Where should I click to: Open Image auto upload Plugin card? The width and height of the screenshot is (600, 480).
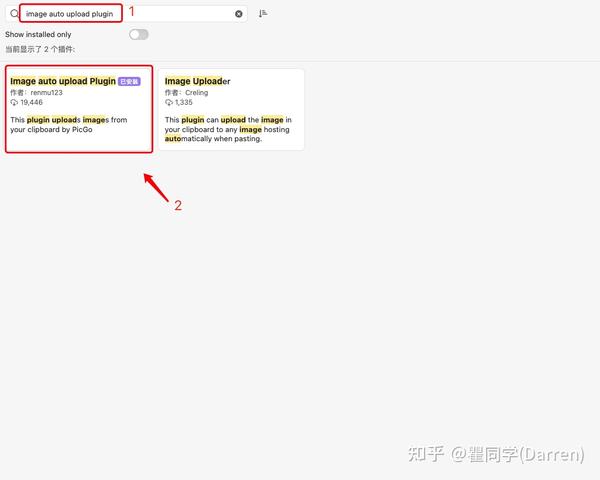point(79,109)
